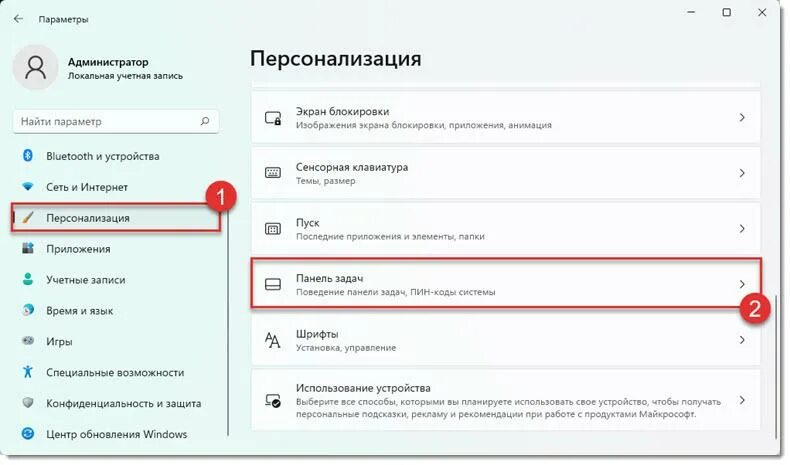Viewport: 790px width, 465px height.
Task: Expand Панель задач chevron
Action: (x=742, y=284)
